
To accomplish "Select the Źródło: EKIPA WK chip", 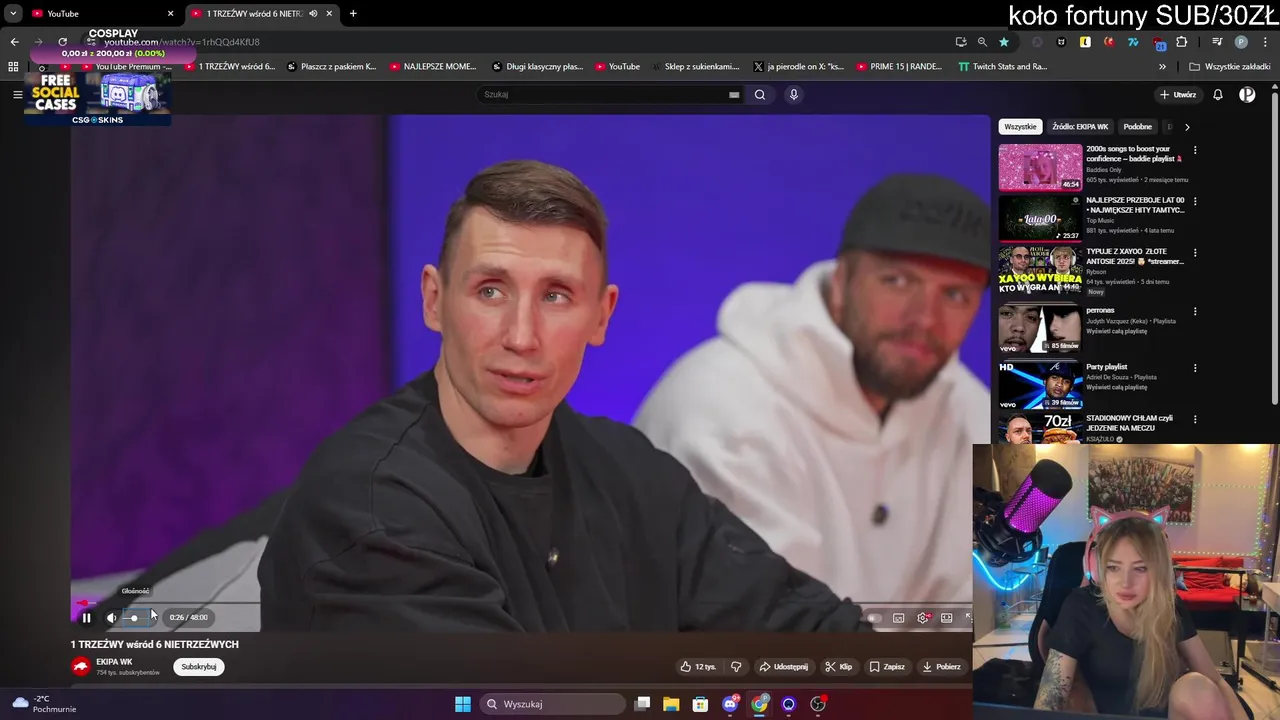I will 1080,127.
